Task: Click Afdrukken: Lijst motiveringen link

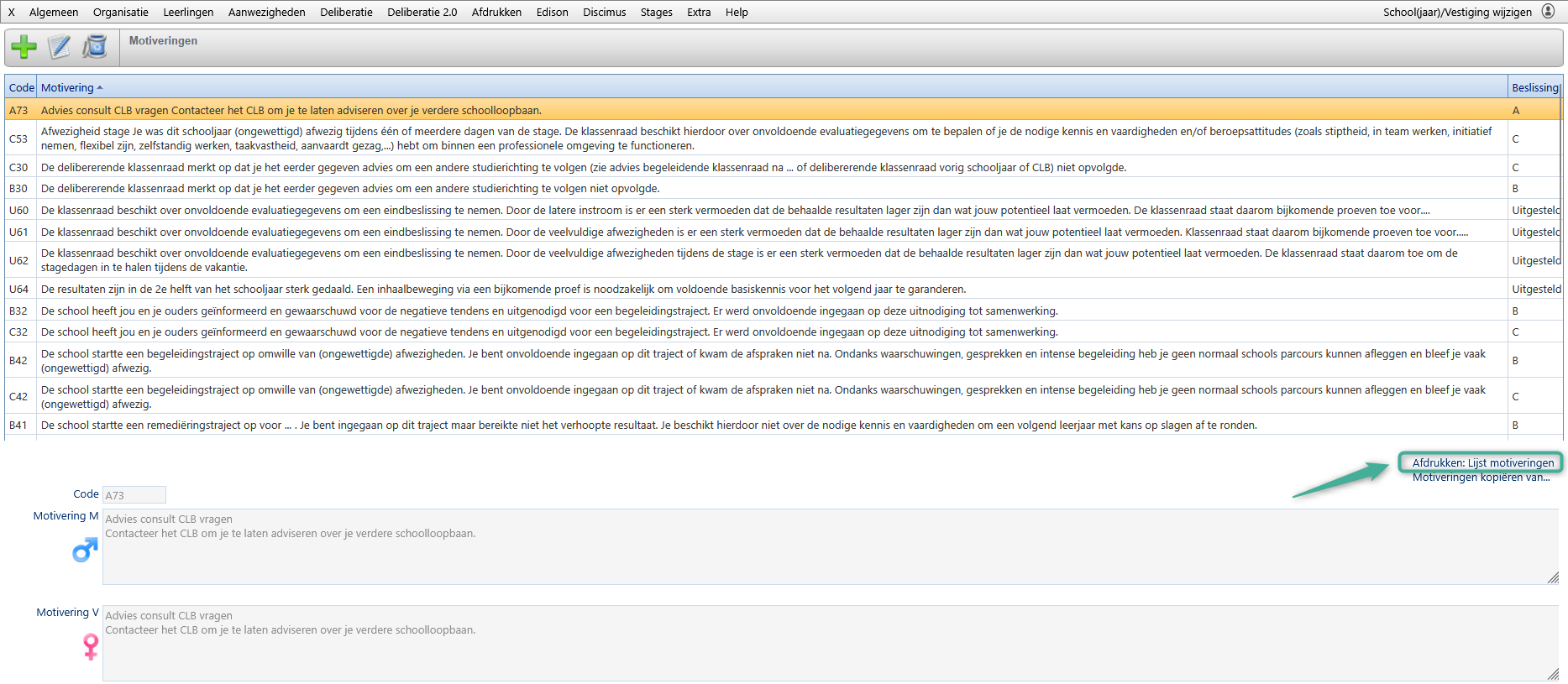Action: pyautogui.click(x=1482, y=462)
